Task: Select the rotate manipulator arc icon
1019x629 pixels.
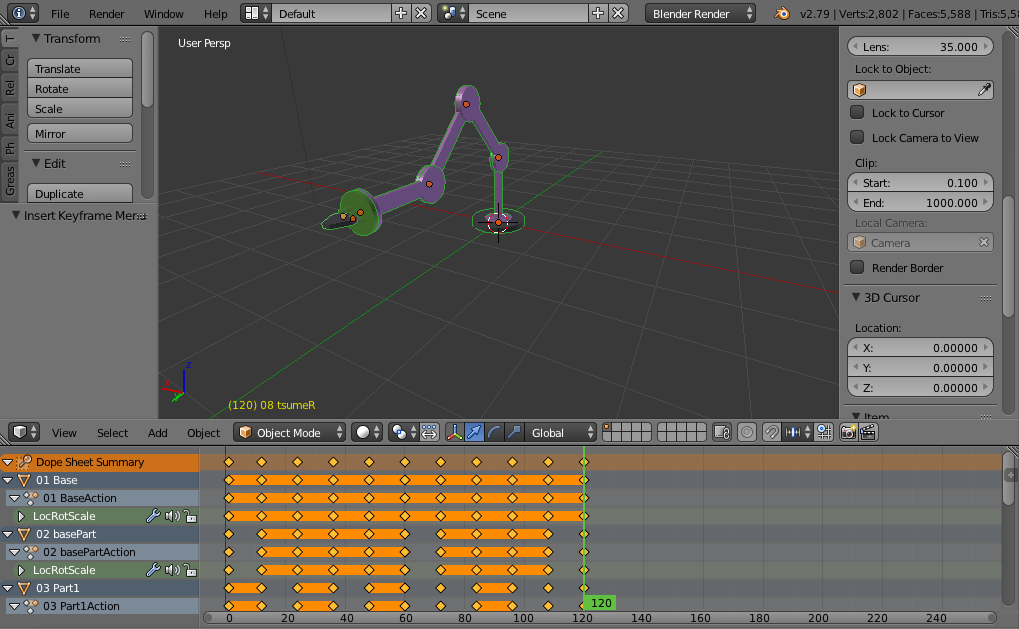Action: (495, 432)
